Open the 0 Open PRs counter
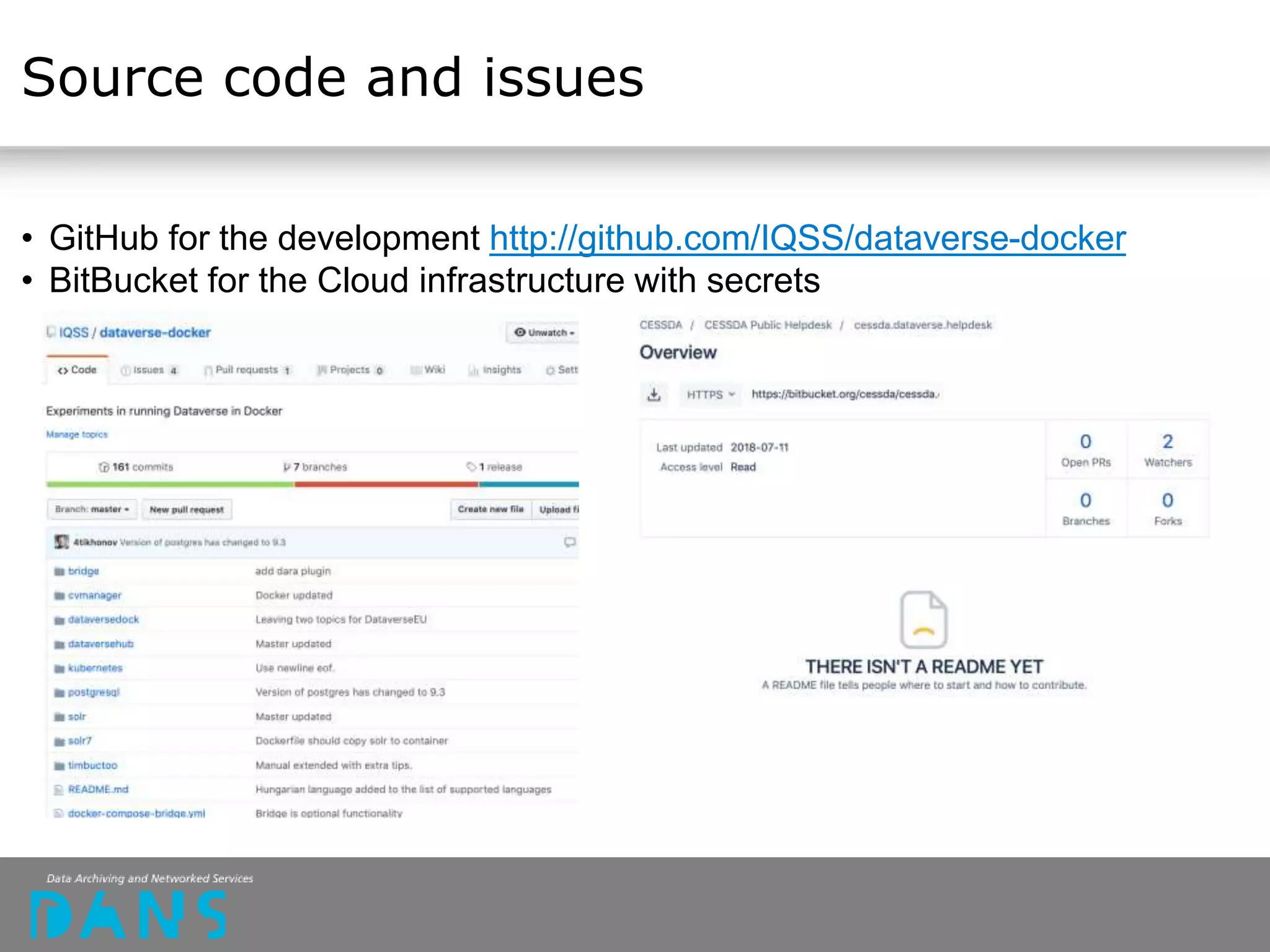Screen dimensions: 1270x952 tap(1086, 450)
